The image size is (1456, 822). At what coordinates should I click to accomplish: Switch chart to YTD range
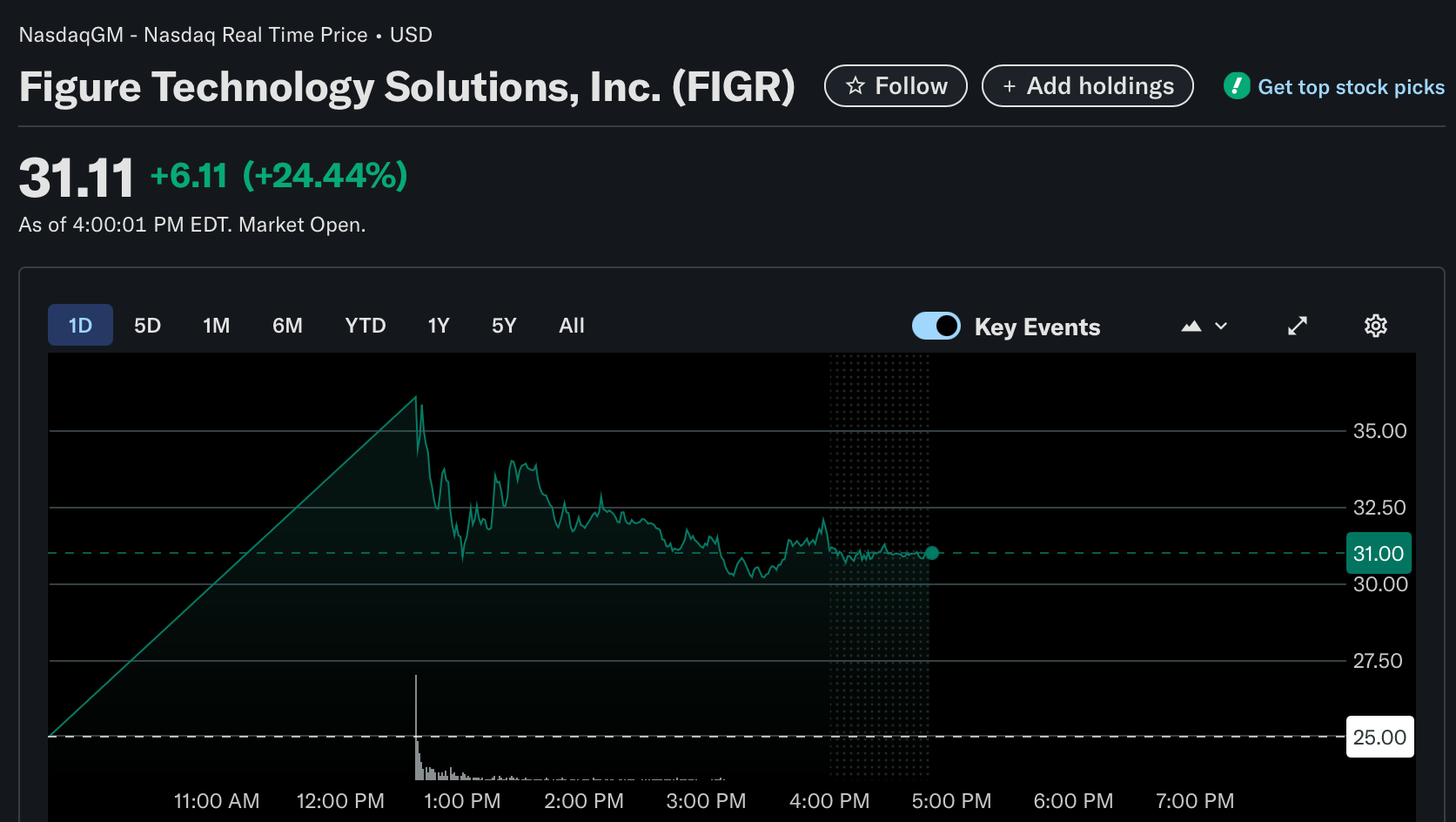(x=365, y=326)
